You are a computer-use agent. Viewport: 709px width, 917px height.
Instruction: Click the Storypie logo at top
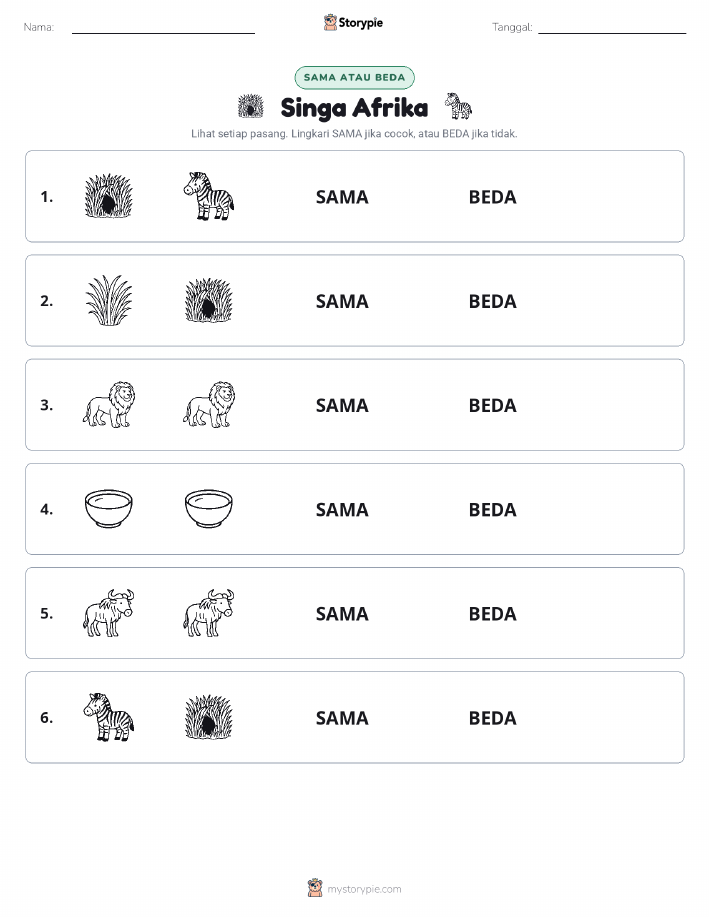pos(353,23)
